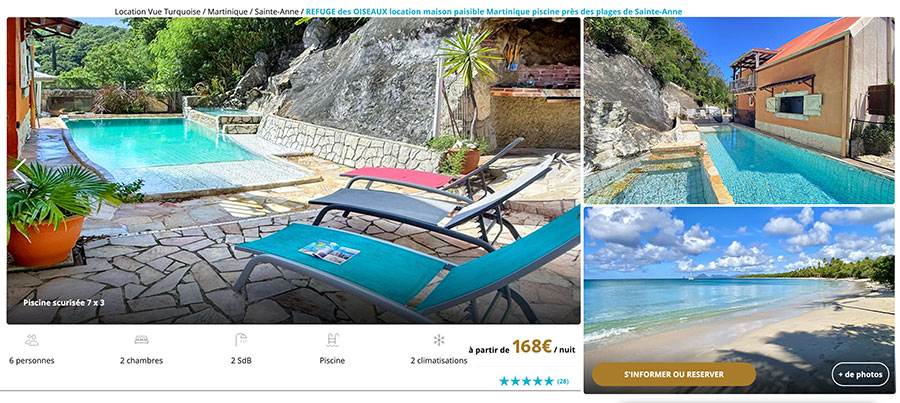900x403 pixels.
Task: Click the 2 chambres bed icon
Action: point(141,340)
